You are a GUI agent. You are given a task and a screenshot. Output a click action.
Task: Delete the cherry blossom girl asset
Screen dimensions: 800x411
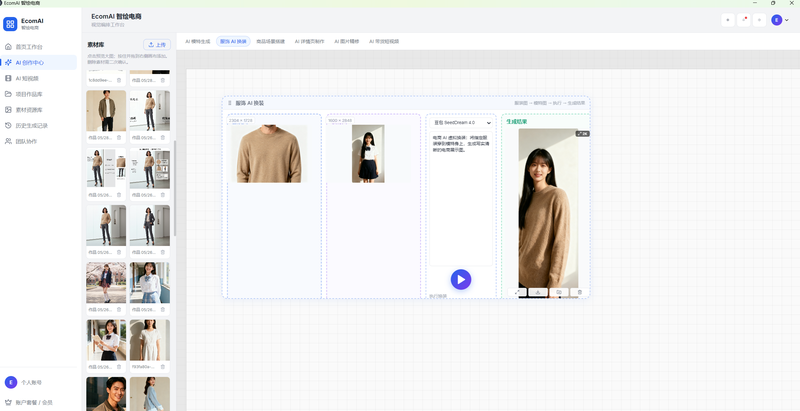[119, 310]
